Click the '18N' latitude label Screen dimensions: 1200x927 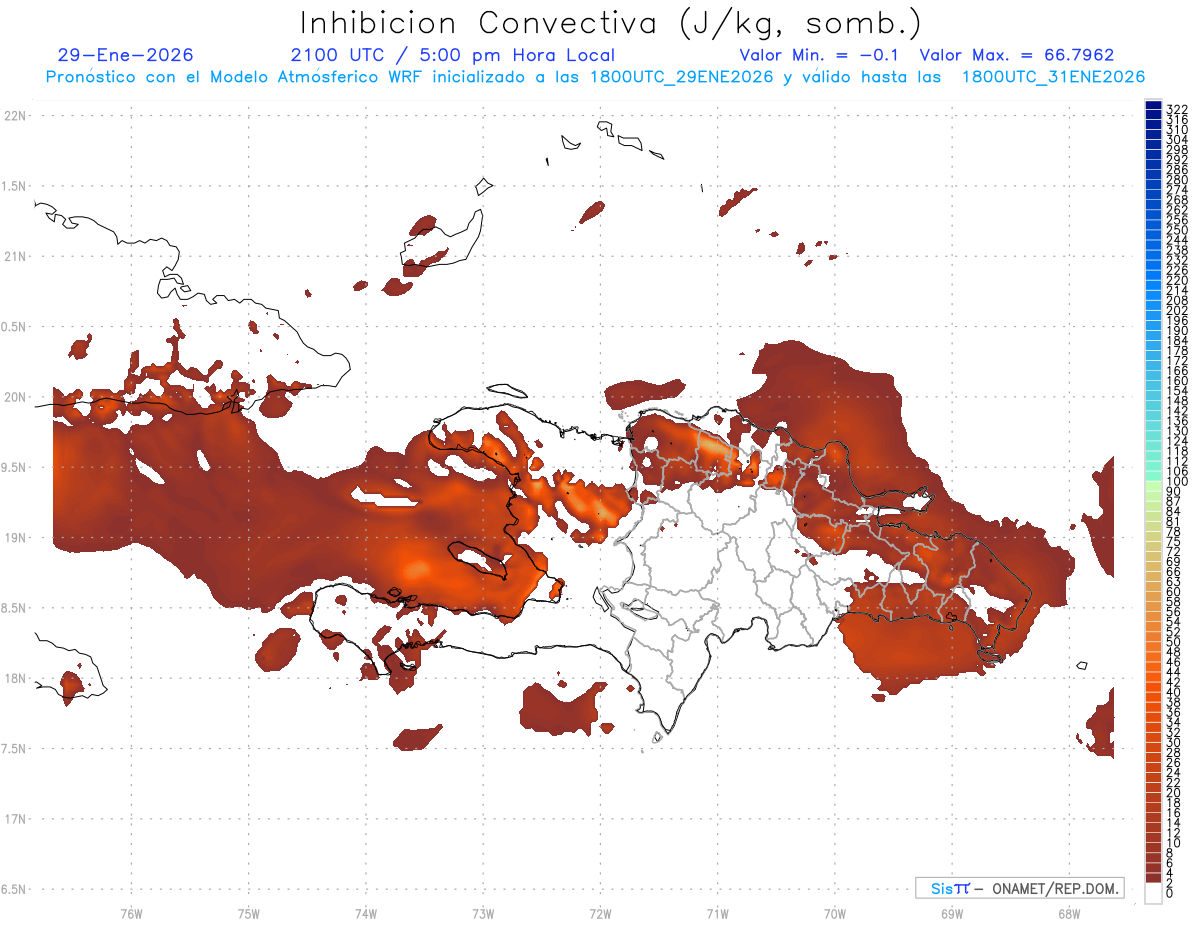[x=15, y=678]
